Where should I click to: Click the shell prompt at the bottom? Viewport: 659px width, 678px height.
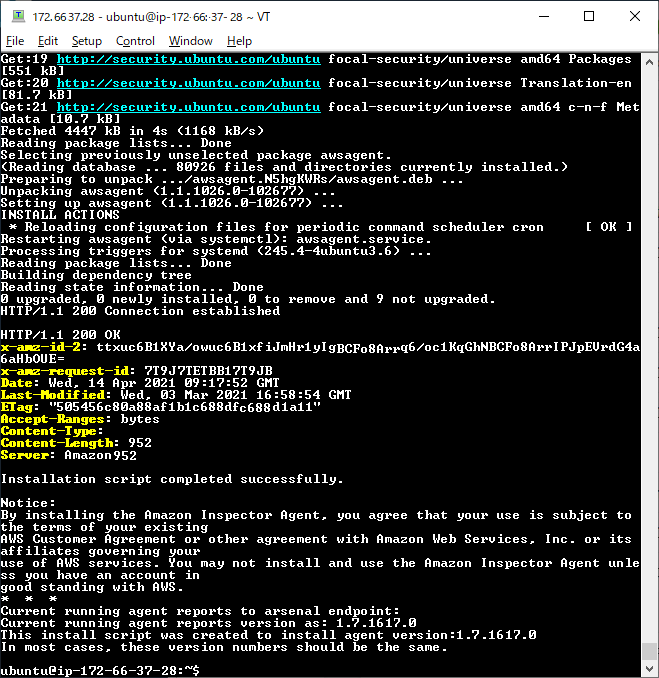pyautogui.click(x=100, y=669)
